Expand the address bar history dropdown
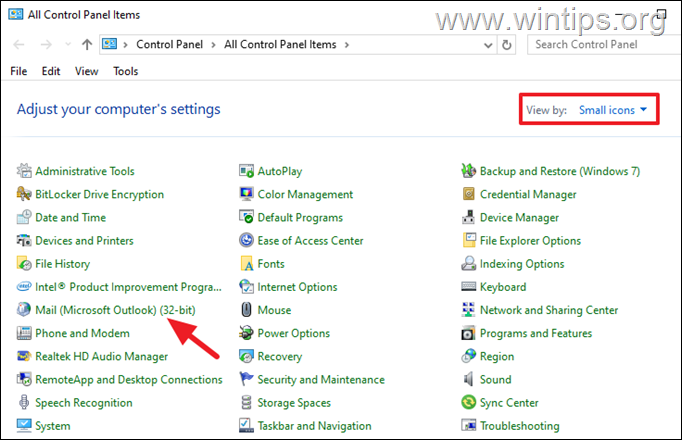This screenshot has height=440, width=682. click(x=488, y=45)
